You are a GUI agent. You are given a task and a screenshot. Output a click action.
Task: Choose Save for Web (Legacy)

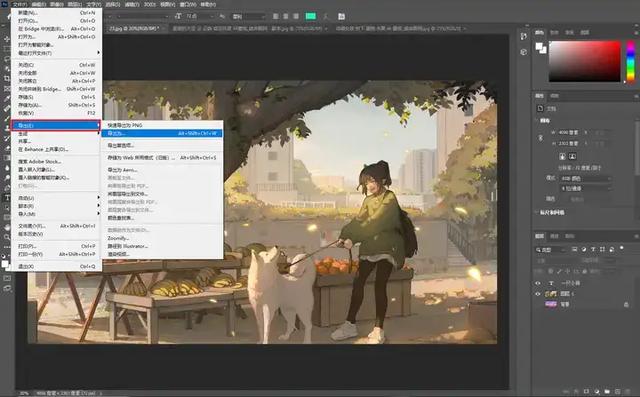[x=162, y=157]
